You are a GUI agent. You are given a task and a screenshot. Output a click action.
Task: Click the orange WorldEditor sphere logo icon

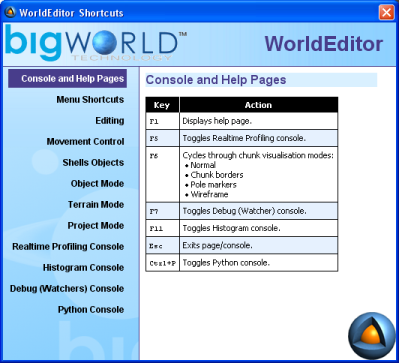coord(371,336)
